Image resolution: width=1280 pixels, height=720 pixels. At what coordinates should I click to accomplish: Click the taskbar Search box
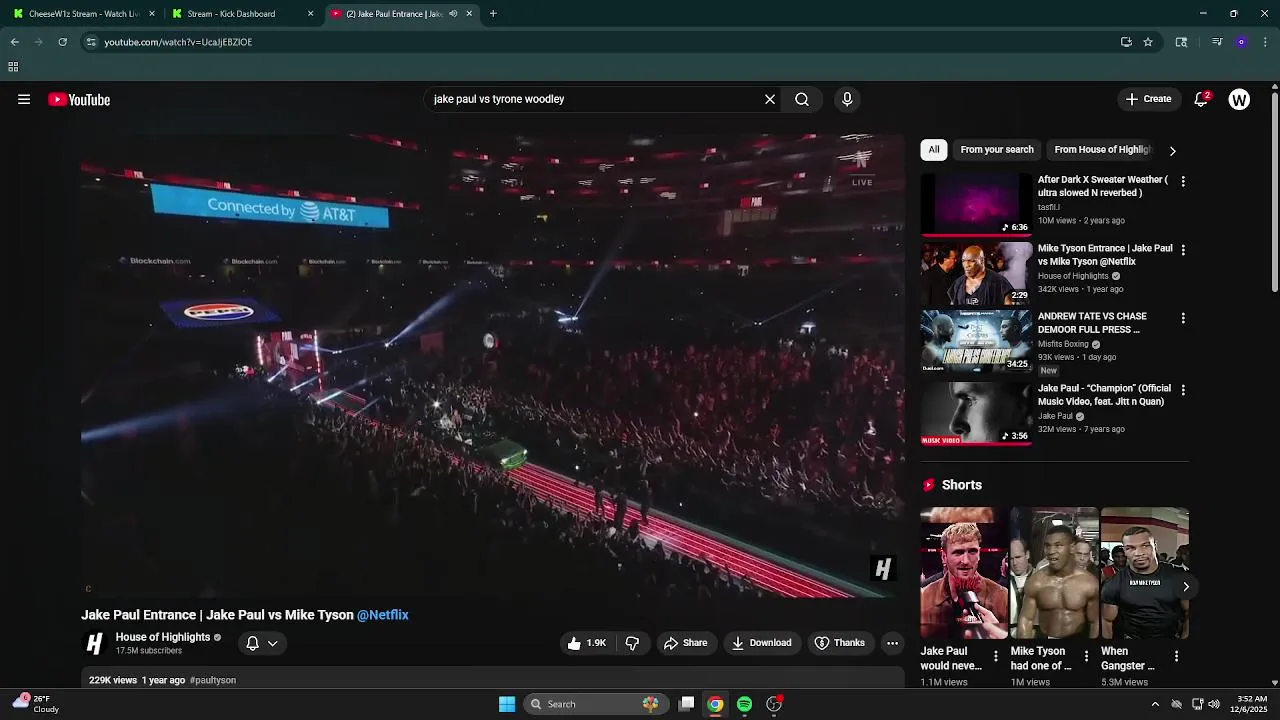click(596, 704)
